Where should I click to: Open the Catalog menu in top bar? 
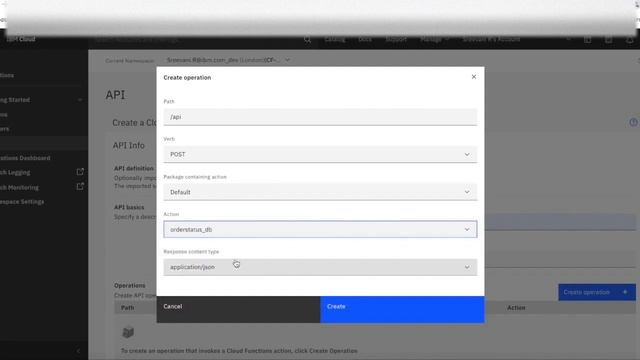(335, 40)
